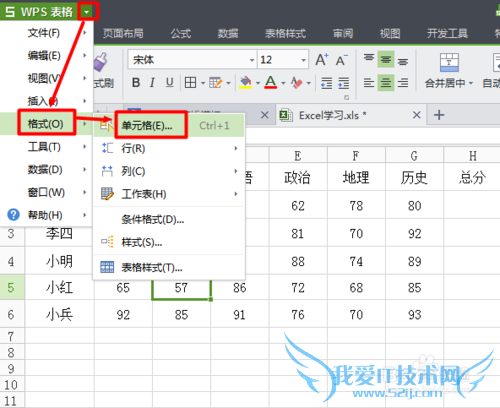Screen dimensions: 500x408
Task: Open the 编辑(E) menu
Action: pyautogui.click(x=44, y=55)
